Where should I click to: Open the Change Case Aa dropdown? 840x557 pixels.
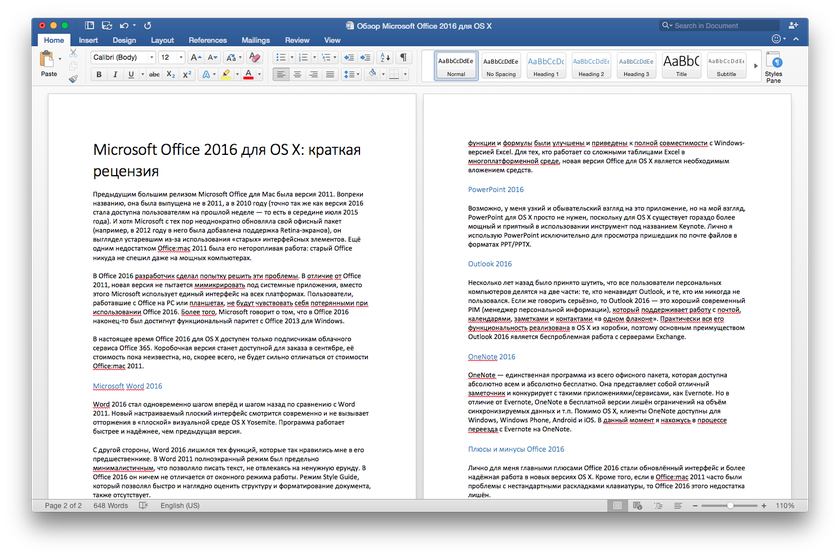234,57
